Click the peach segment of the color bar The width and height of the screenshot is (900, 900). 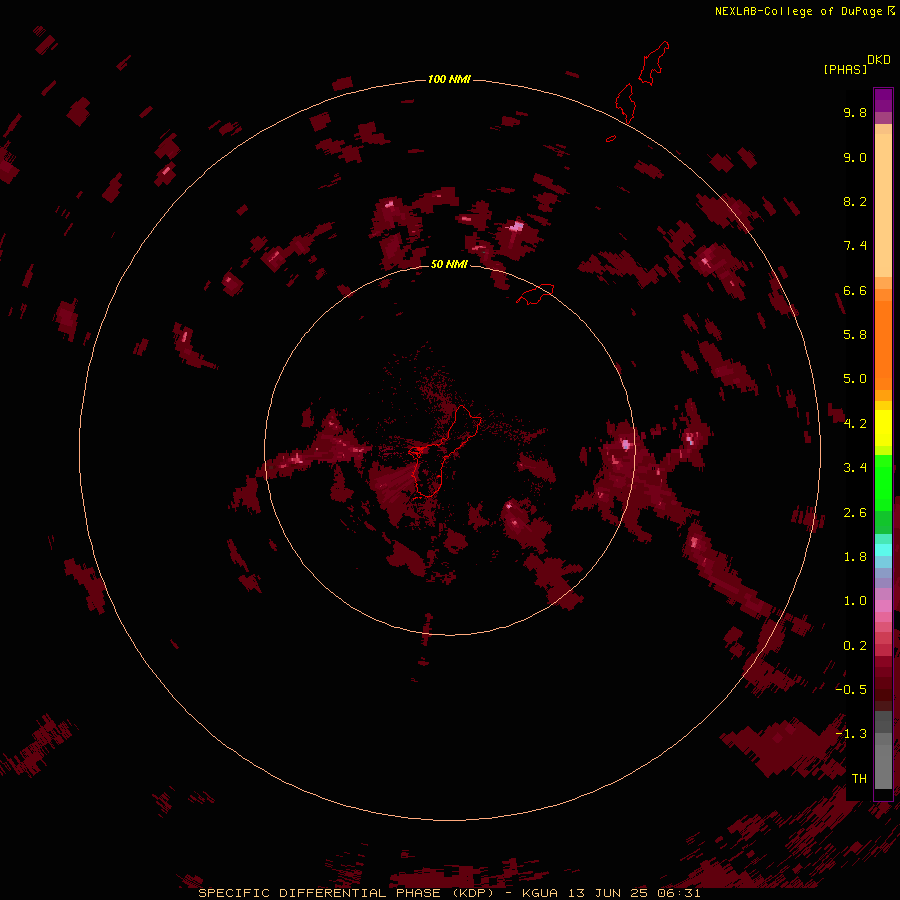[x=883, y=205]
